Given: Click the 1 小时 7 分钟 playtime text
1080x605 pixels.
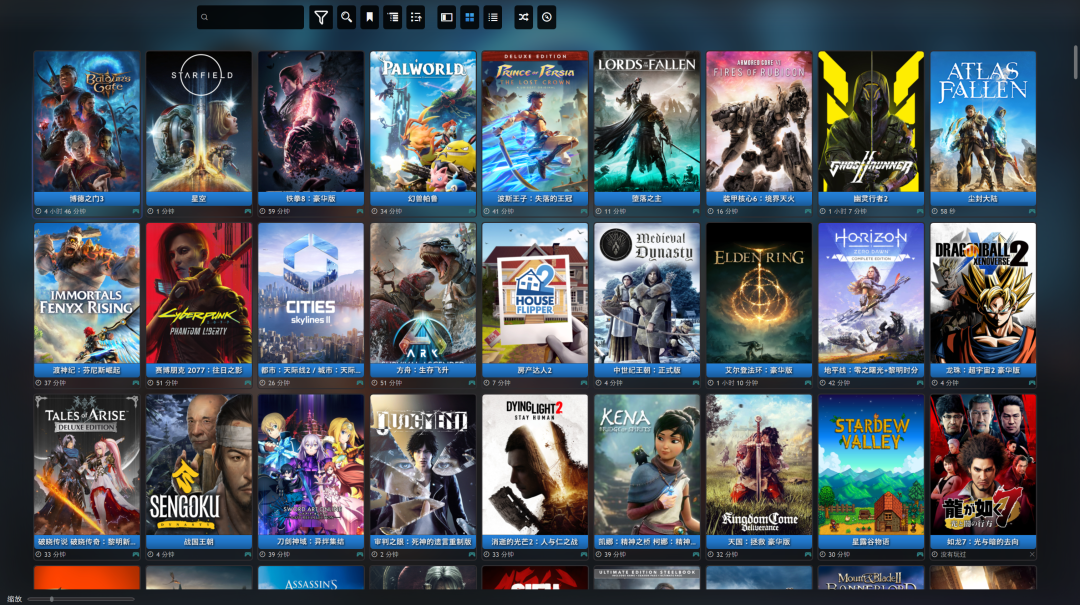Looking at the screenshot, I should [x=847, y=212].
